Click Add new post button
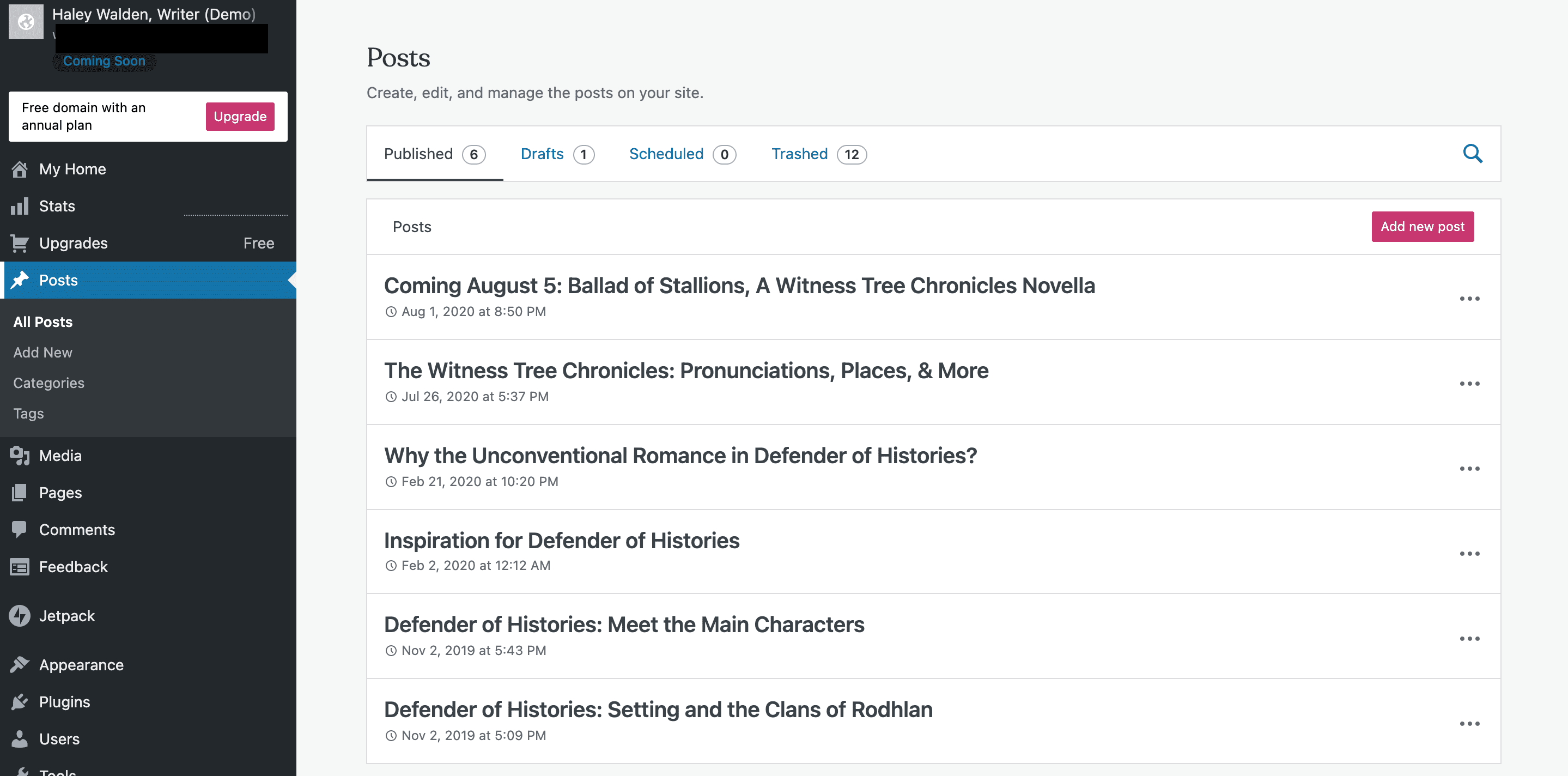The image size is (1568, 776). 1421,226
